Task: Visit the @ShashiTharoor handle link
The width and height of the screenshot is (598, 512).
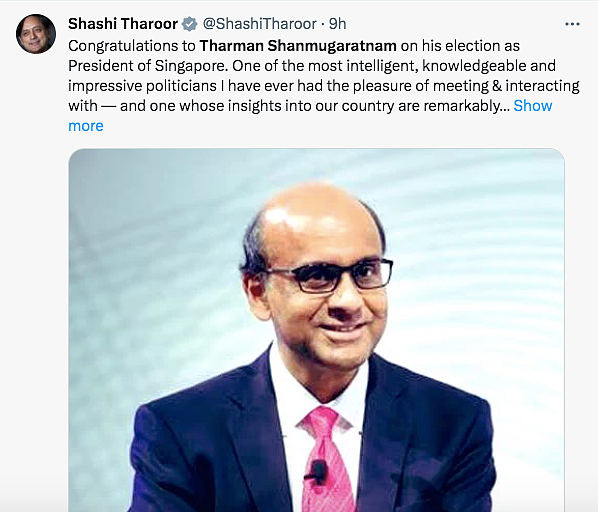Action: point(260,24)
